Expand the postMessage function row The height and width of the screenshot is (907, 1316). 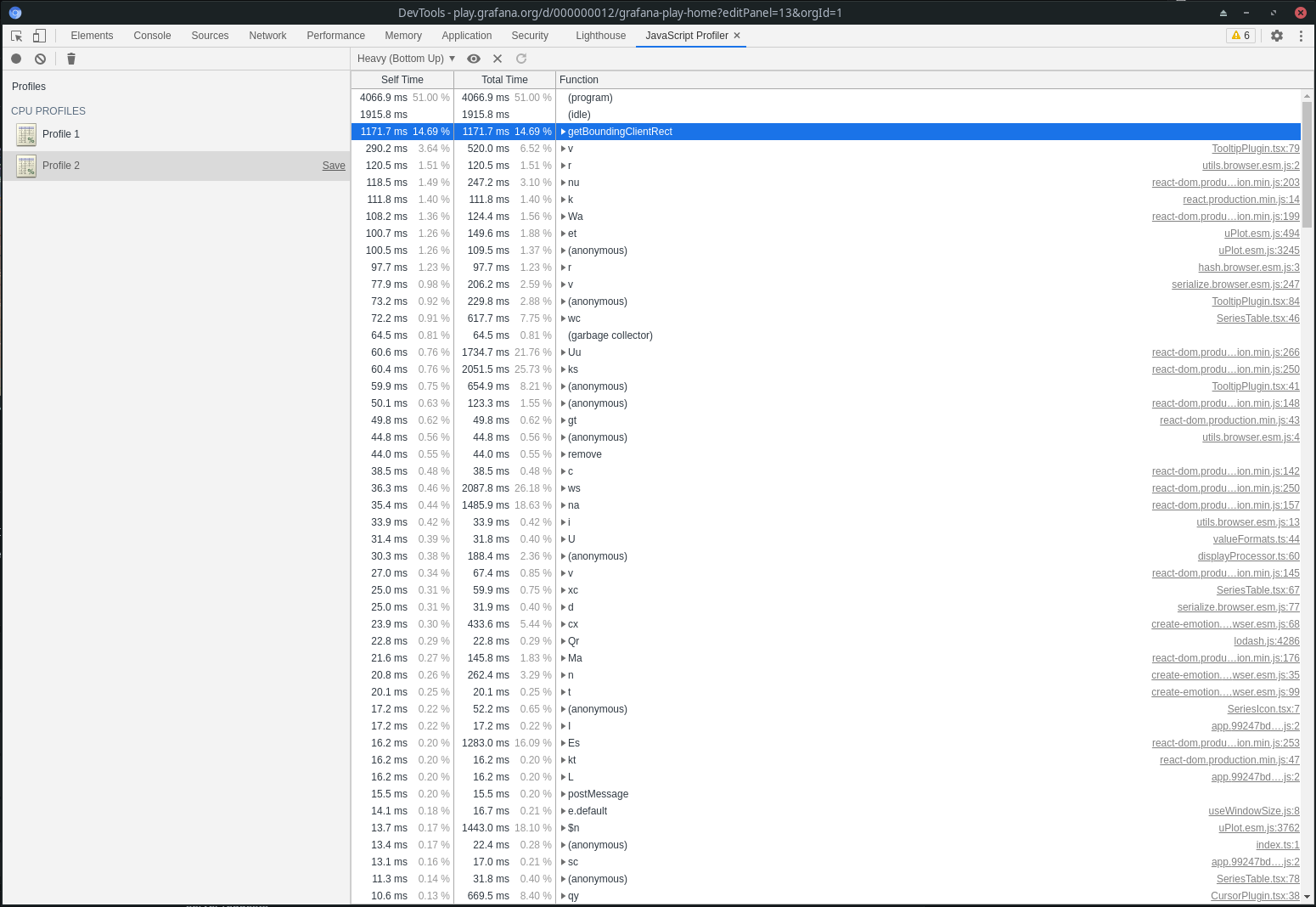[563, 794]
